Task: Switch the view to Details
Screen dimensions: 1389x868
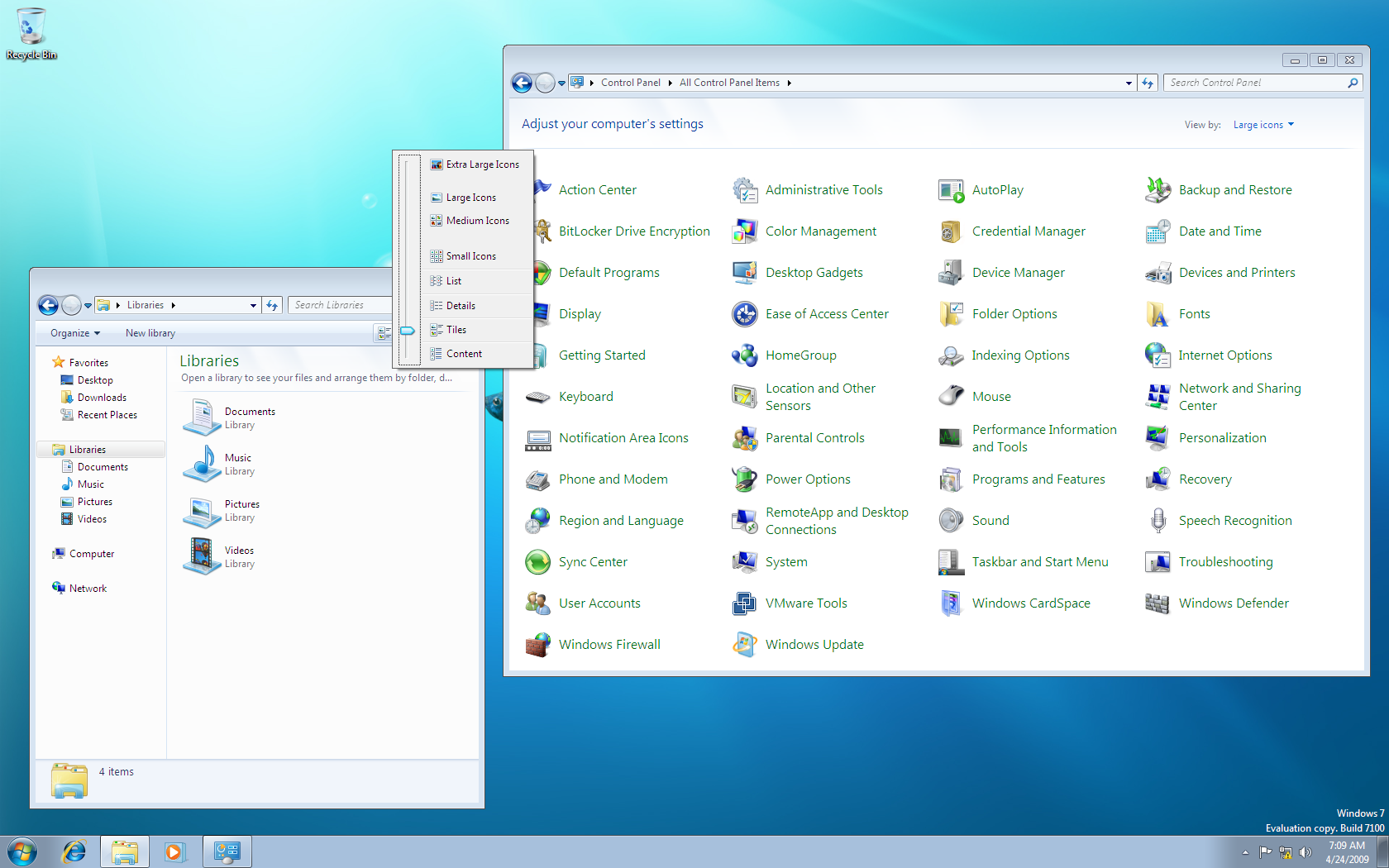Action: 460,305
